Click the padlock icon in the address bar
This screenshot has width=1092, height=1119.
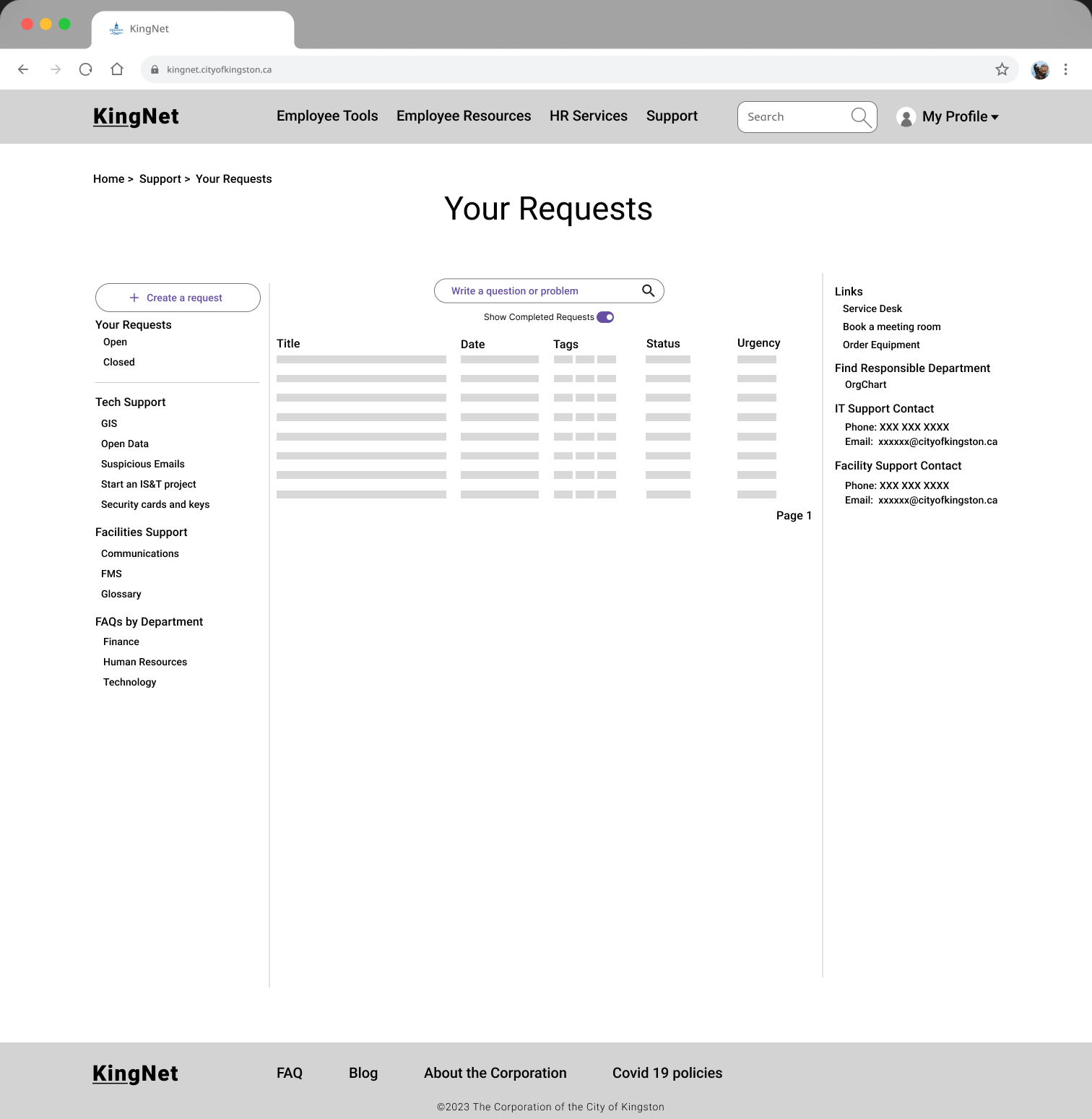tap(154, 69)
